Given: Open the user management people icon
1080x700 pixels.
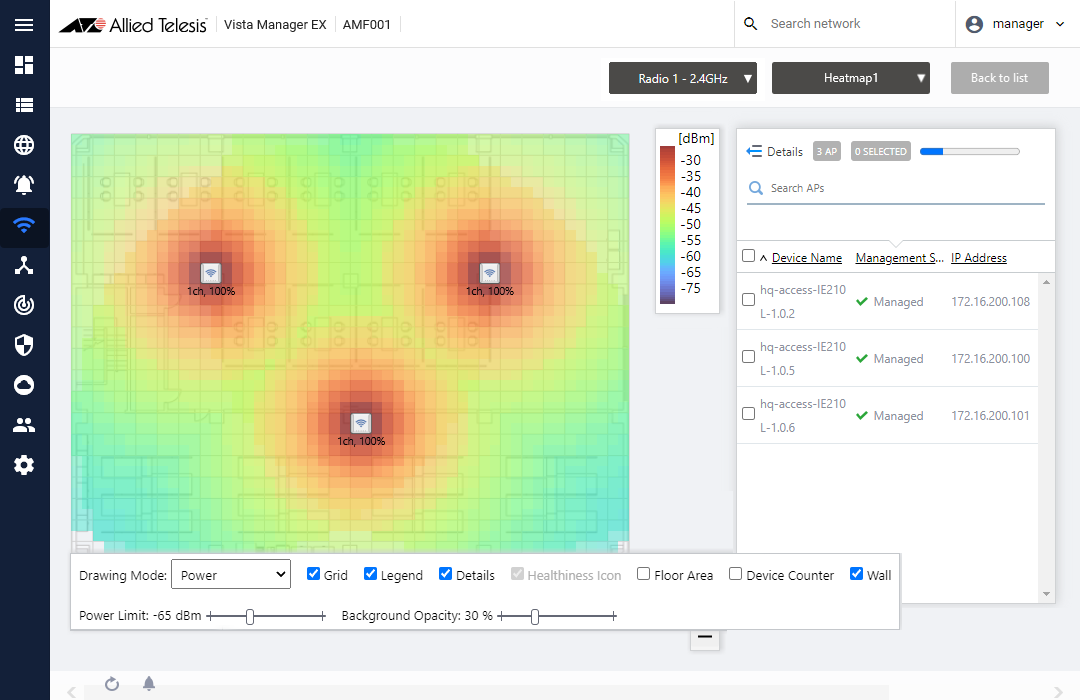Looking at the screenshot, I should [24, 425].
